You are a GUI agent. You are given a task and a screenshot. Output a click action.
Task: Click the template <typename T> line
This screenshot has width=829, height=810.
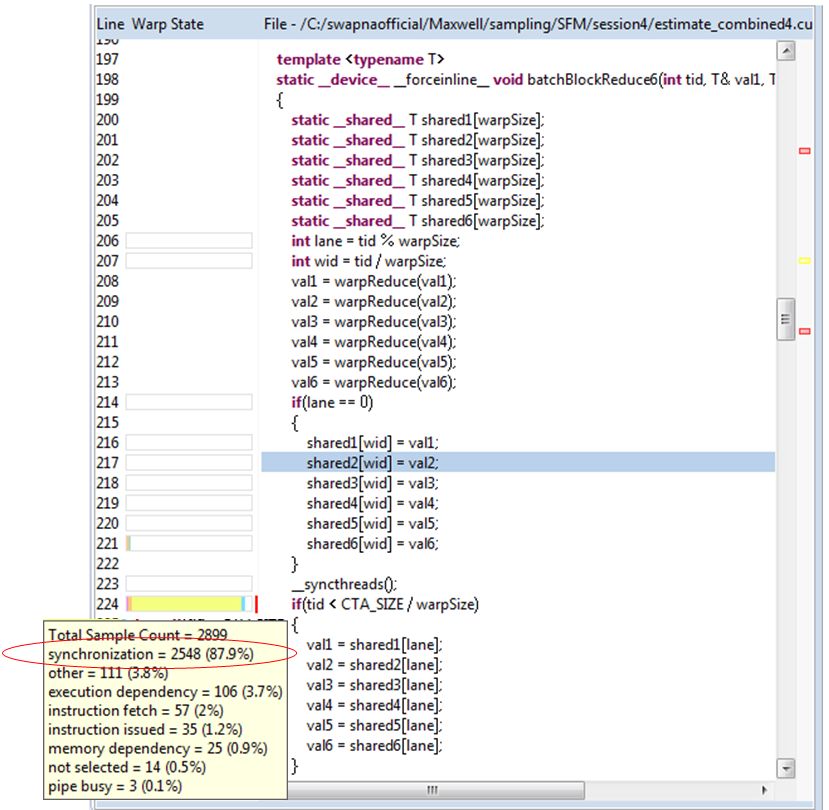[x=360, y=59]
